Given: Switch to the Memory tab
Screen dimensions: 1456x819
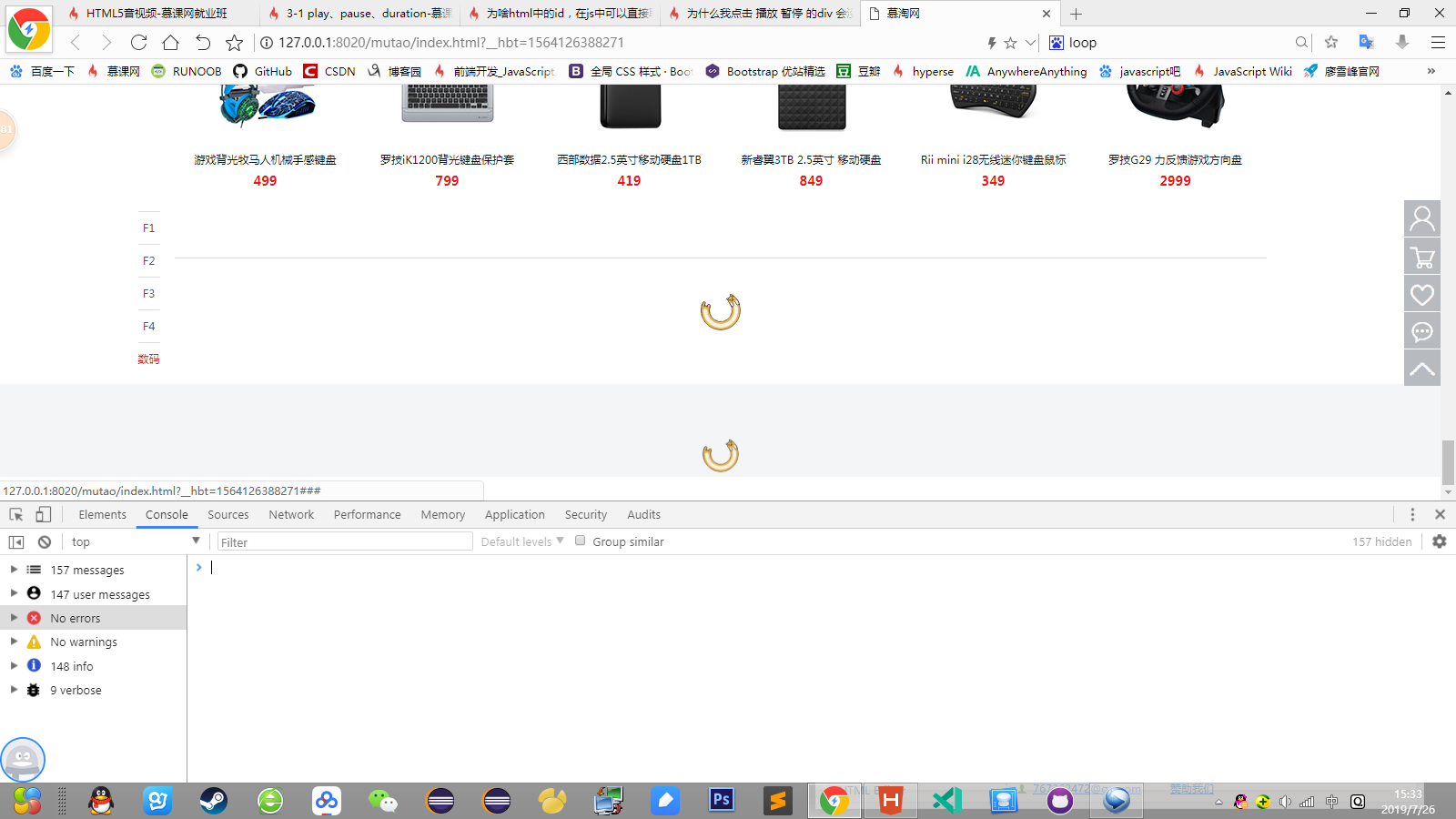Looking at the screenshot, I should click(x=443, y=514).
